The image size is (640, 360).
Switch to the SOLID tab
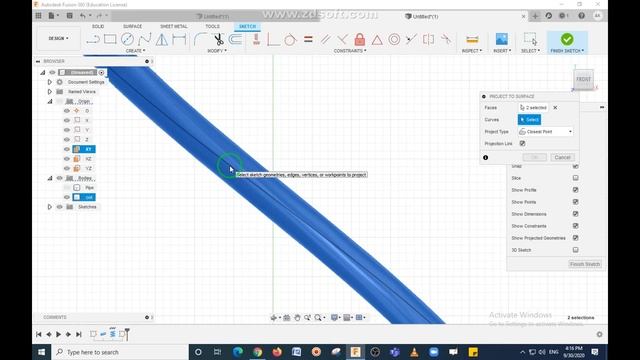pyautogui.click(x=98, y=26)
